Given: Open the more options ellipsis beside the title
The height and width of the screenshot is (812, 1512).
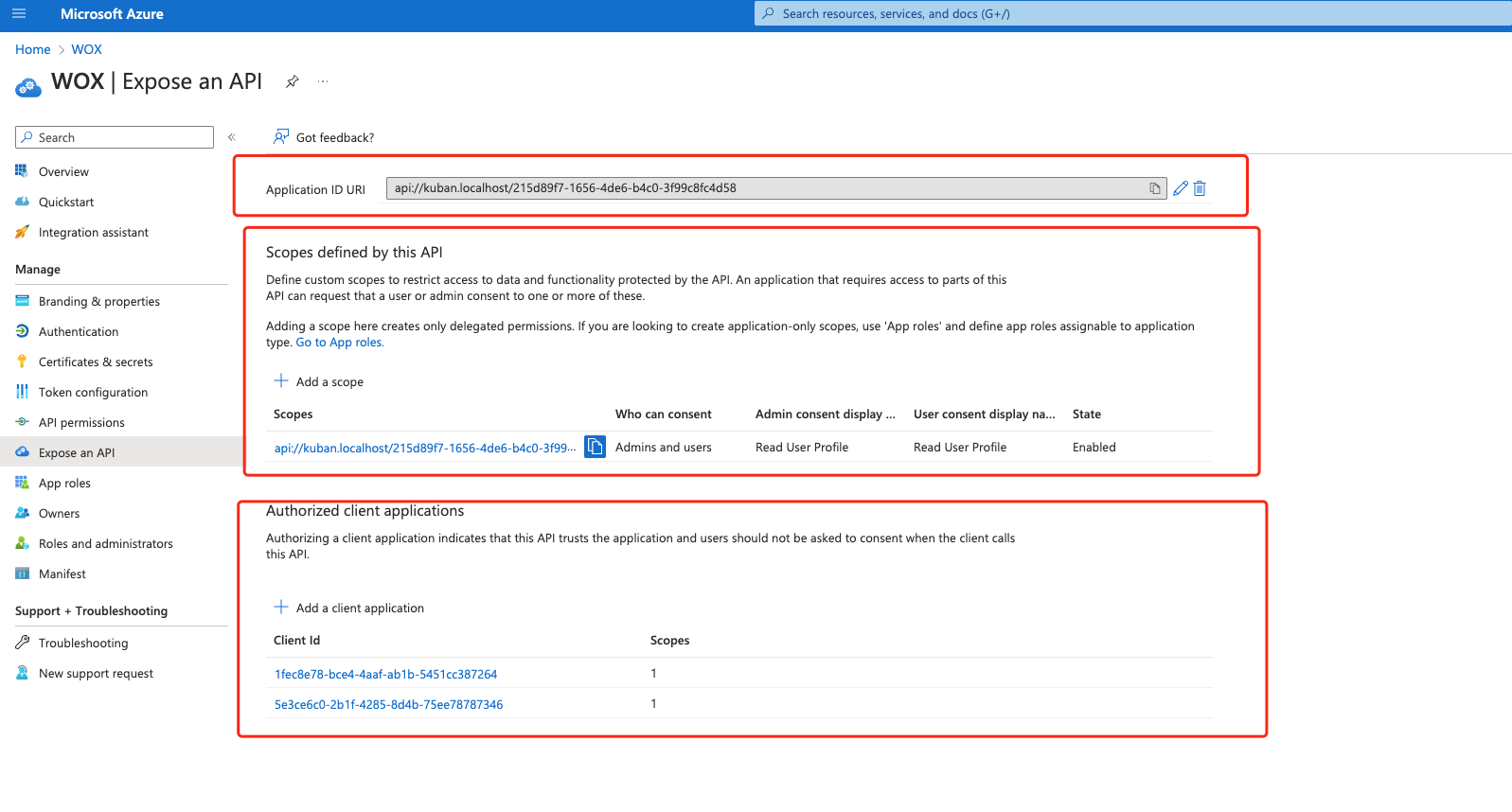Looking at the screenshot, I should tap(323, 82).
